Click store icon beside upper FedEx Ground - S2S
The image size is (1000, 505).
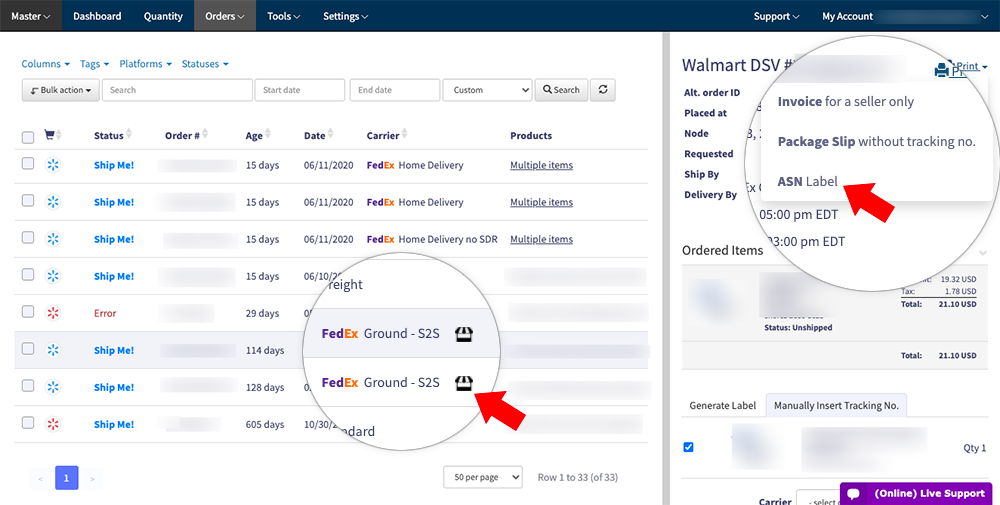click(x=464, y=333)
